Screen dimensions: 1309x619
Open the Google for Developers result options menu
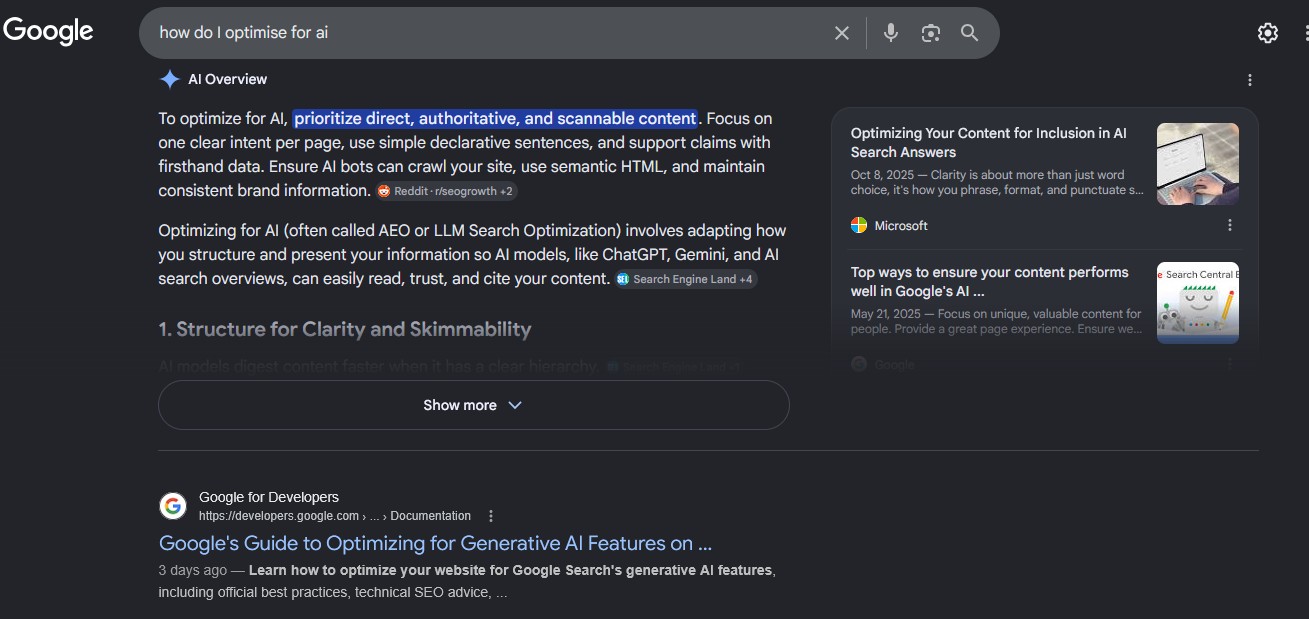click(490, 516)
